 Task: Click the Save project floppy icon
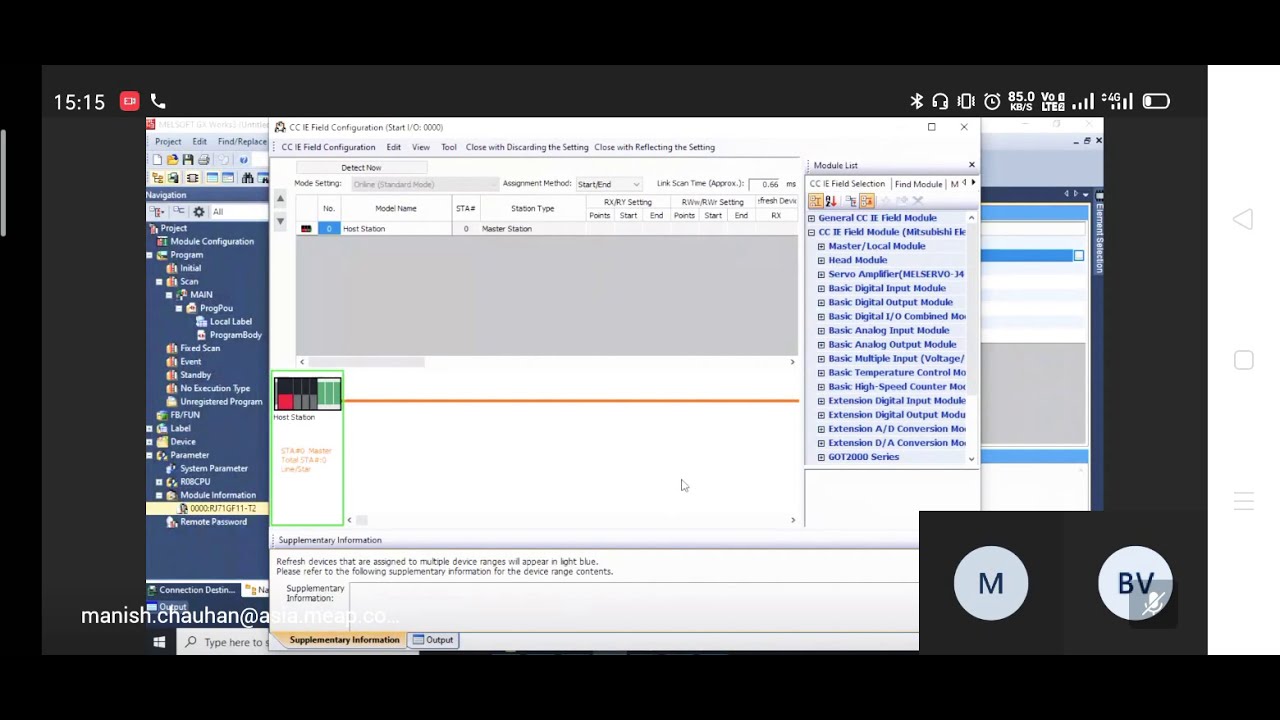[x=187, y=160]
